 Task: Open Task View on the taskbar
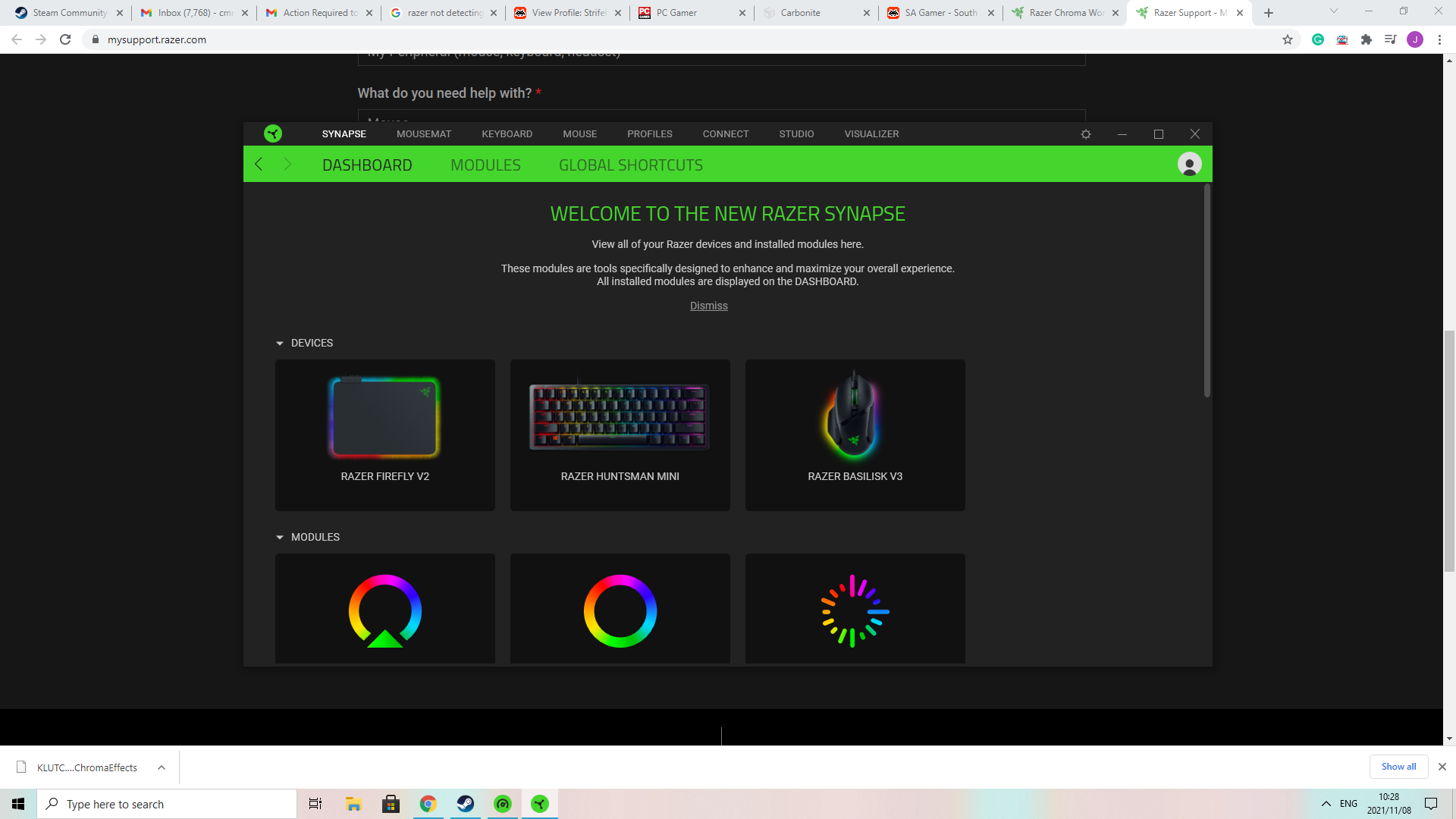click(x=315, y=804)
